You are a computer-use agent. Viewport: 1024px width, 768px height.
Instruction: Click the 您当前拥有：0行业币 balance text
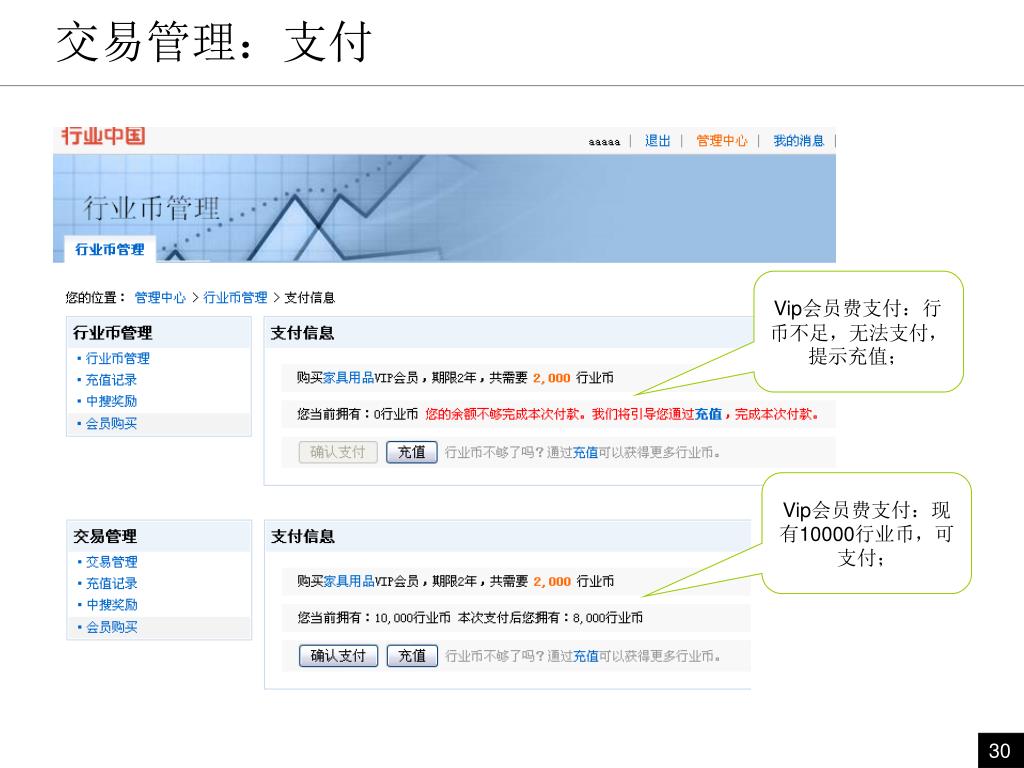357,414
